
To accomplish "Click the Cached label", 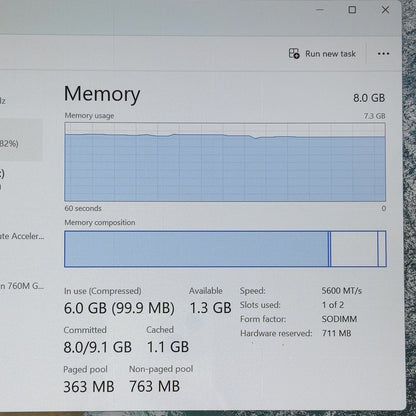I will pos(160,330).
